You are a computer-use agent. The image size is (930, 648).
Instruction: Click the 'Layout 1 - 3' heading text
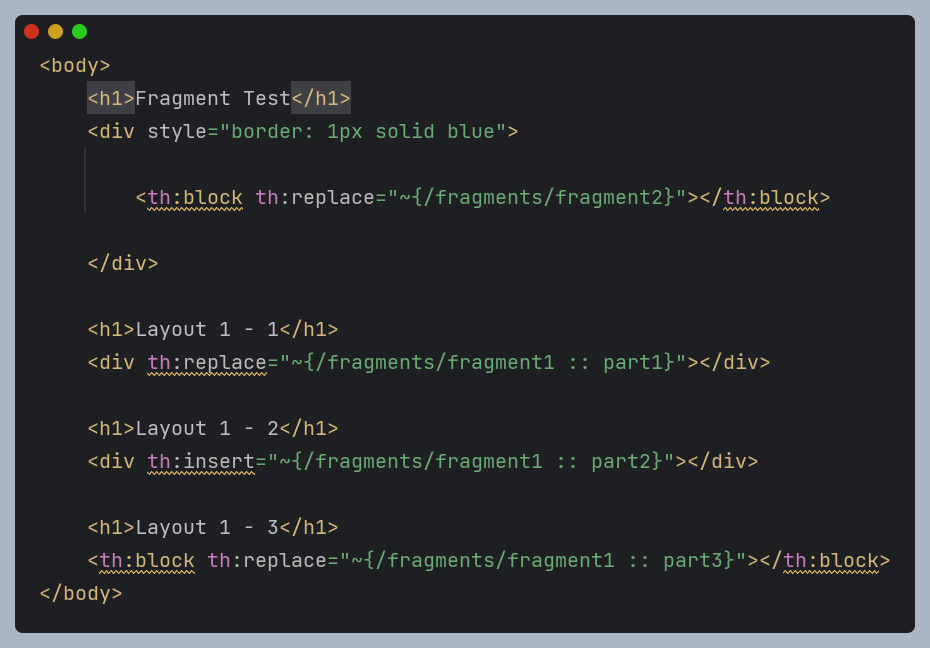point(207,527)
